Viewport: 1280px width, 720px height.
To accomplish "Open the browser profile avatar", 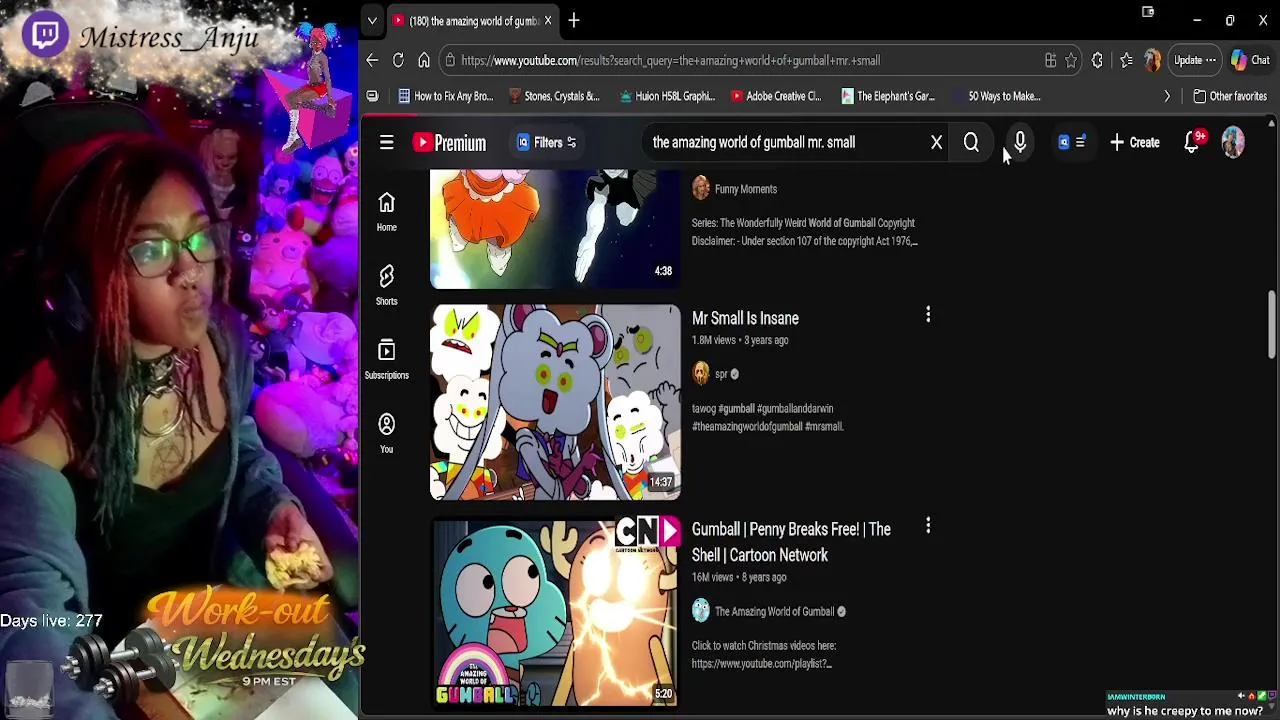I will [x=1153, y=60].
